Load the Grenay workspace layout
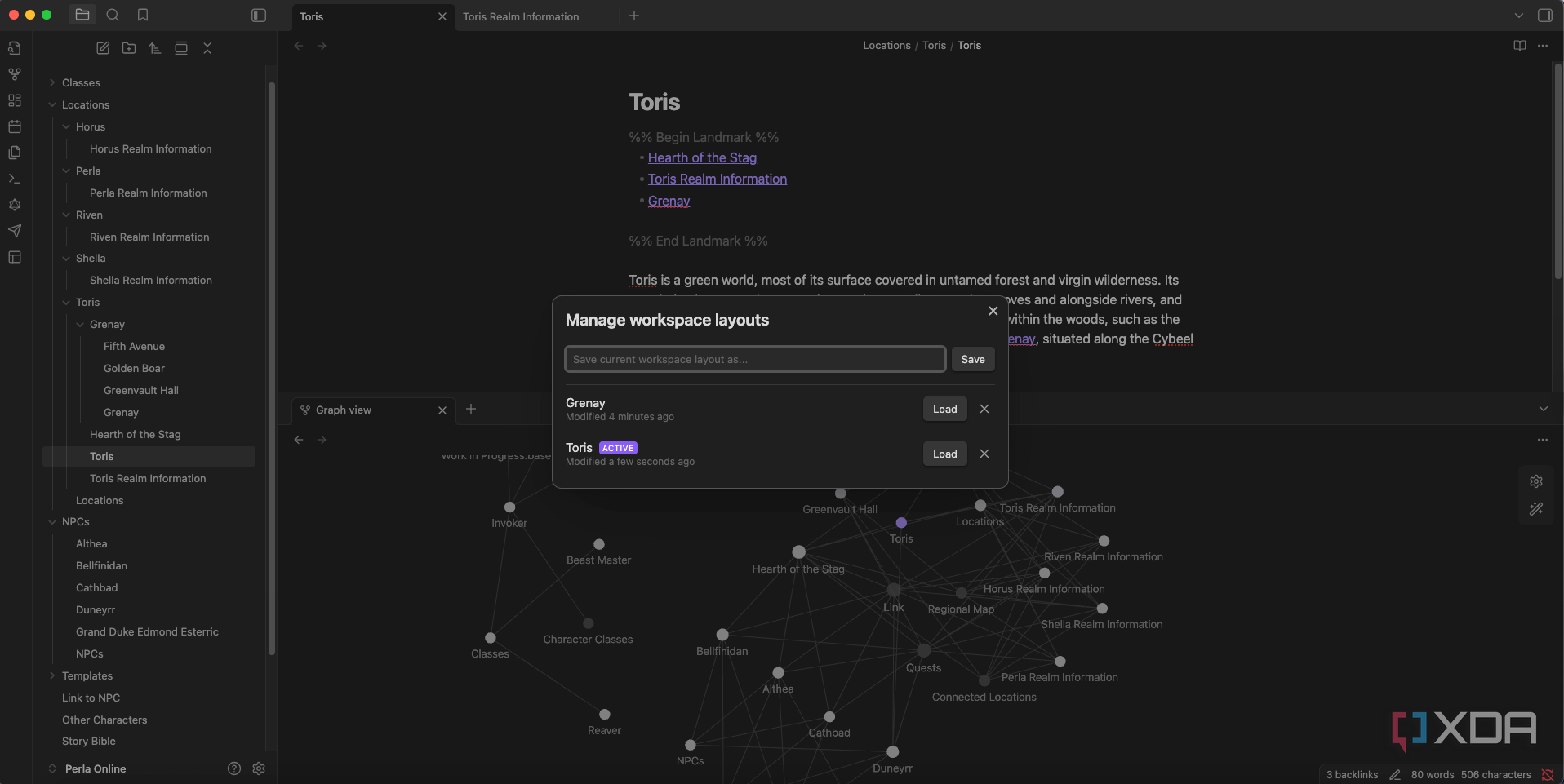 pyautogui.click(x=945, y=409)
